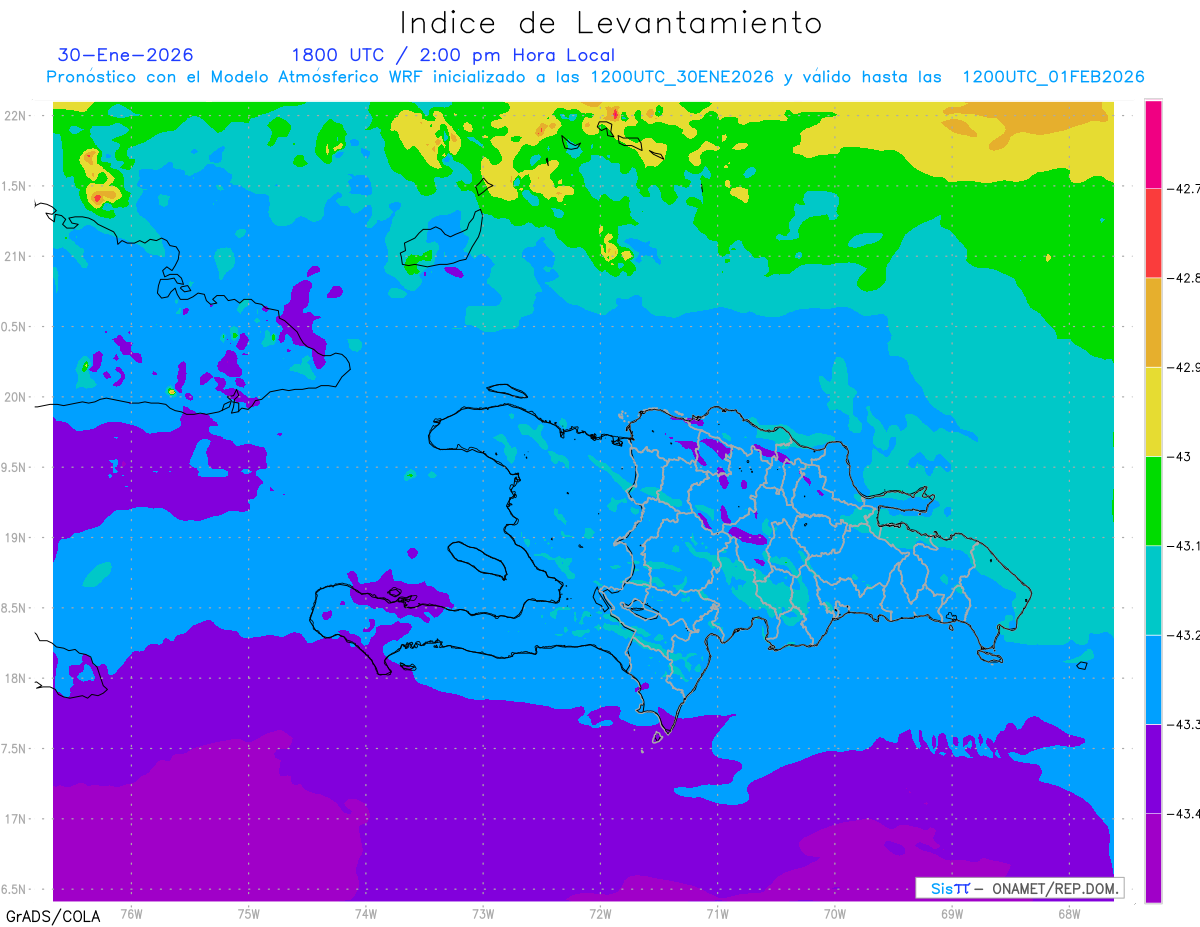Click the '20N' latitude label
Screen dimensions: 1200x927
click(x=15, y=397)
